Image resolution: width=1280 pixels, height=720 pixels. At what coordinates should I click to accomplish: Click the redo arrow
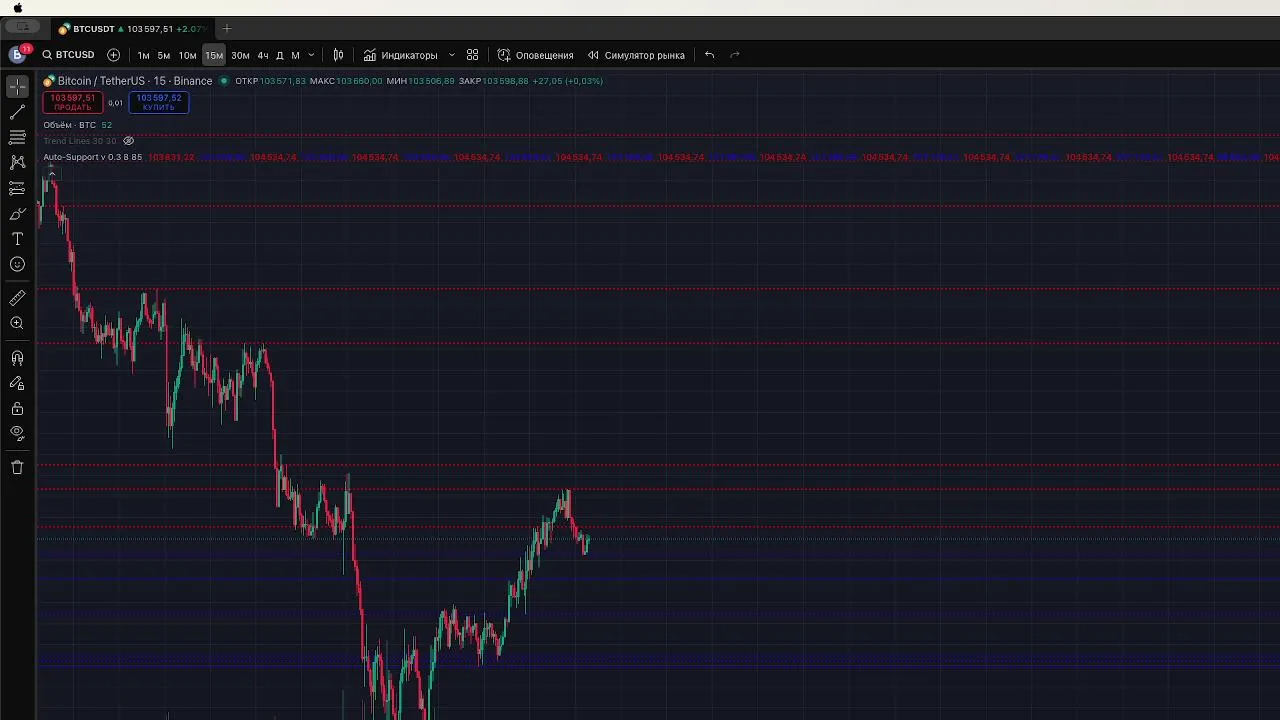tap(735, 55)
